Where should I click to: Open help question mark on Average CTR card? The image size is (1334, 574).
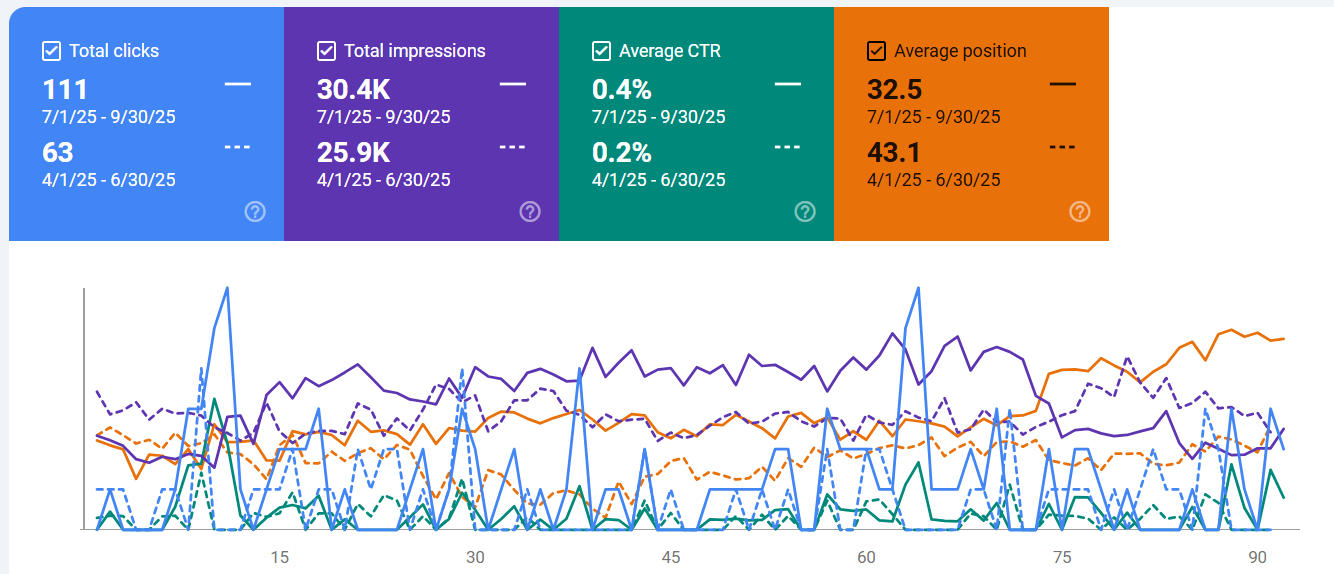coord(805,211)
